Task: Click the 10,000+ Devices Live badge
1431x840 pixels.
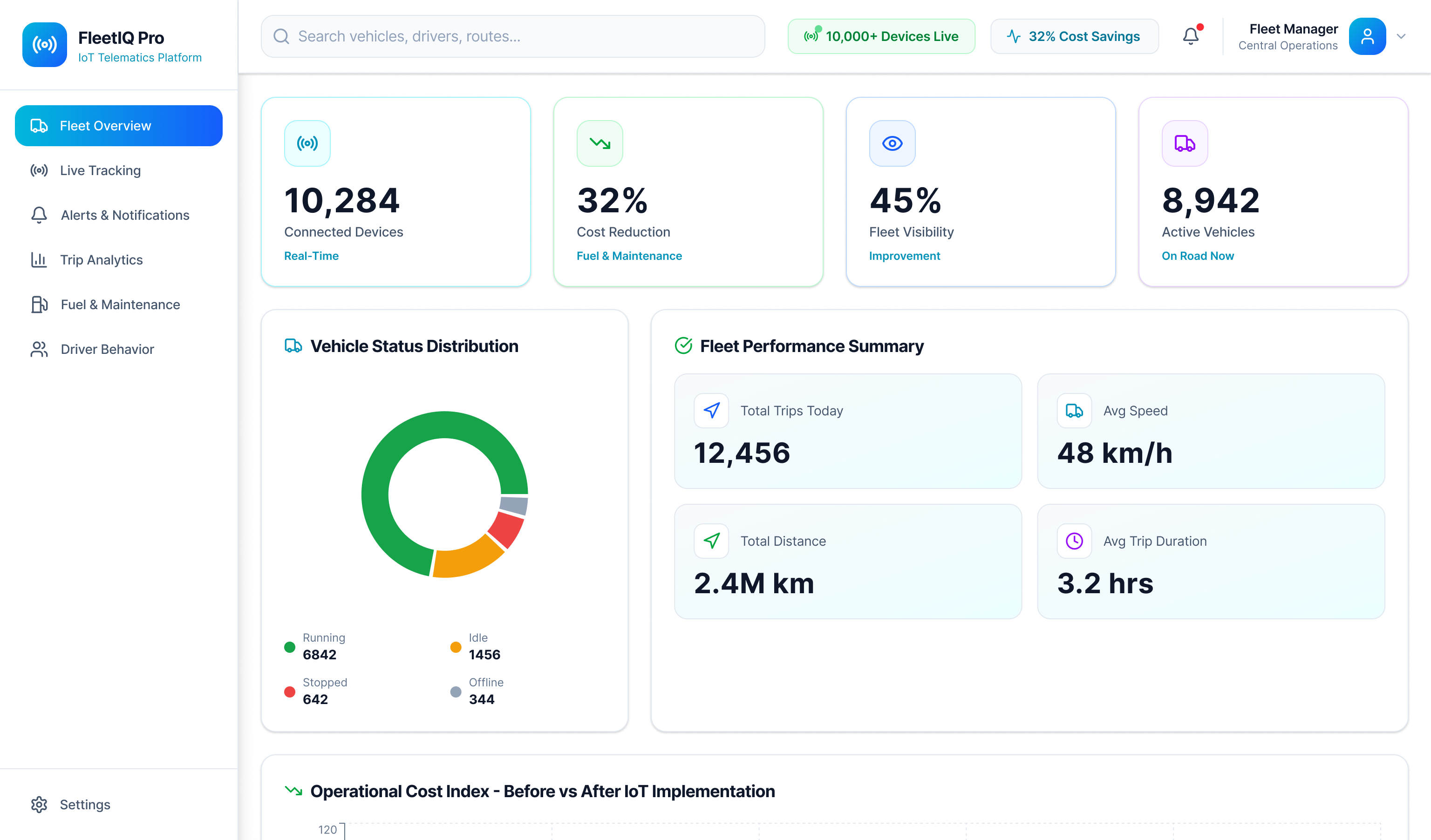Action: pos(881,36)
